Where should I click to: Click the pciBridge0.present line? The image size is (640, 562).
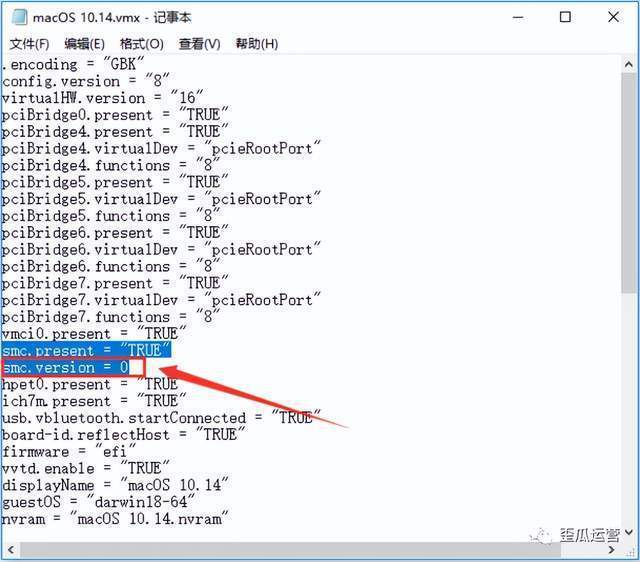(x=115, y=115)
